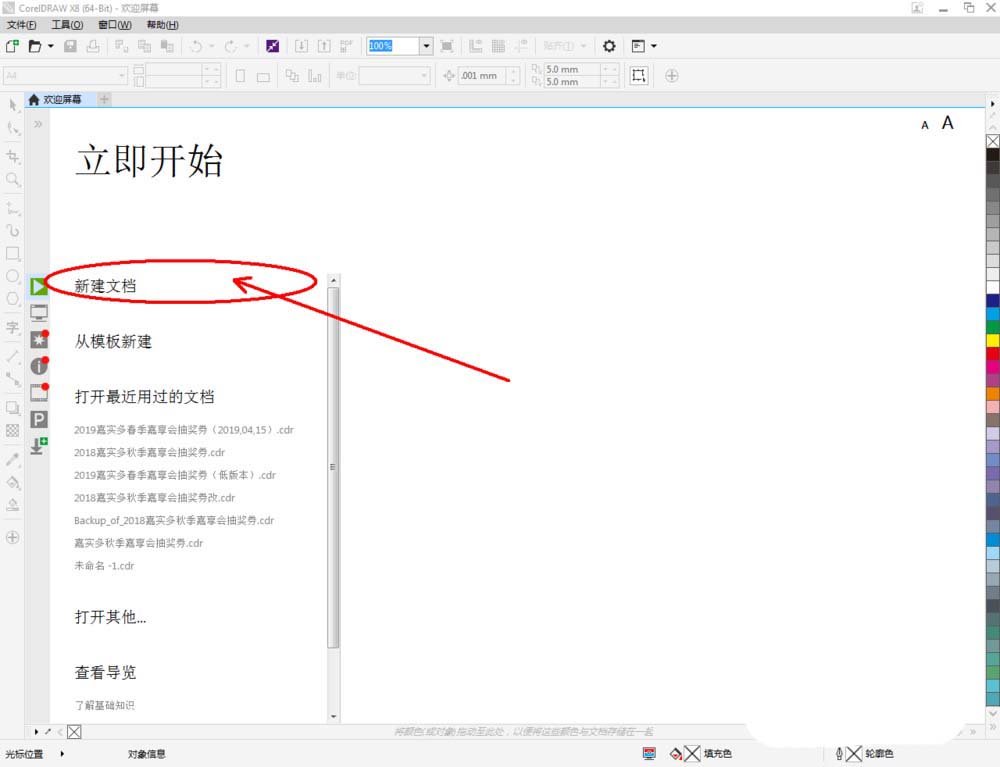This screenshot has height=767, width=1000.
Task: Increase text size with large A
Action: [x=948, y=122]
